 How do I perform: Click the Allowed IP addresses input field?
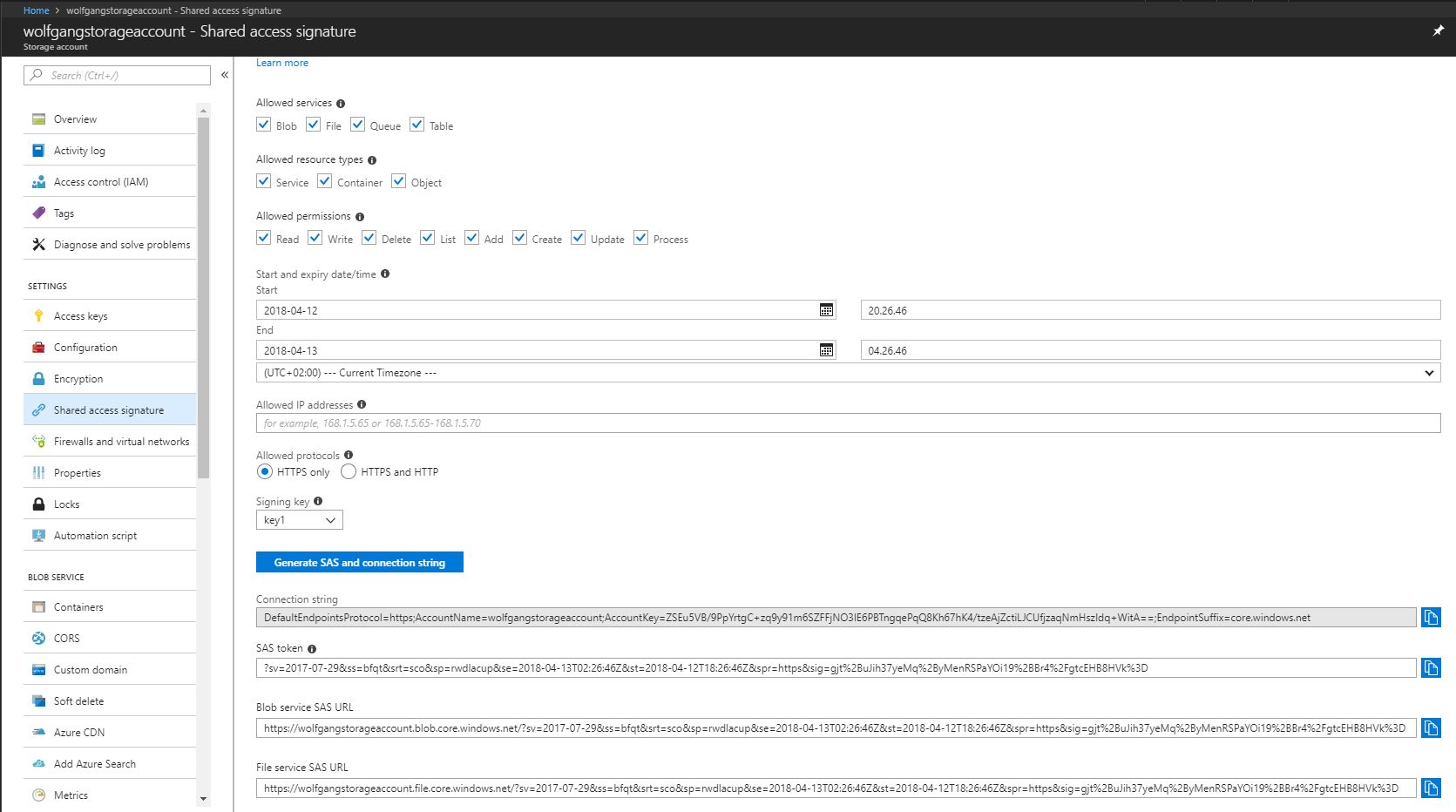tap(610, 423)
